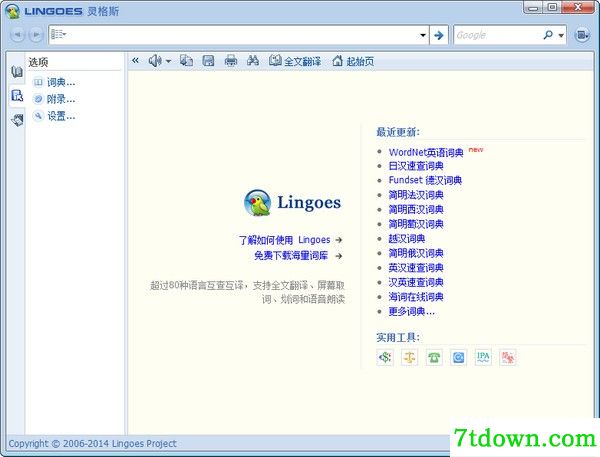Expand the search engine dropdown arrow
The height and width of the screenshot is (457, 600).
tap(561, 36)
